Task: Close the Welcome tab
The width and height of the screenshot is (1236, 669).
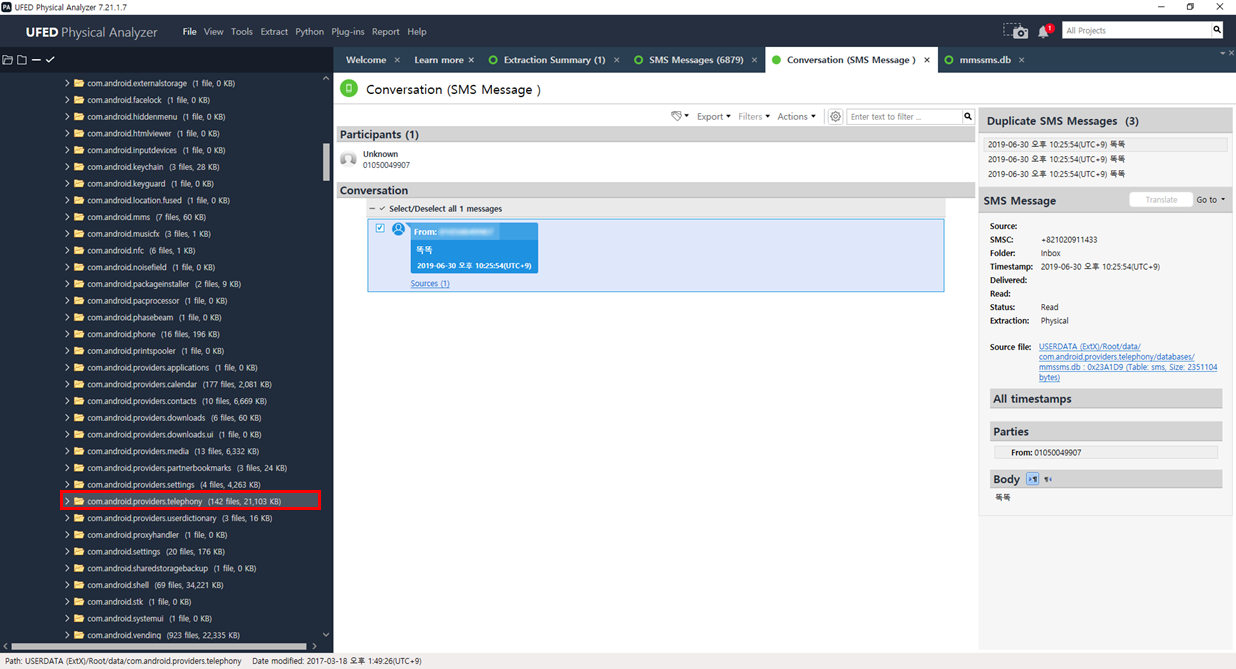Action: (397, 60)
